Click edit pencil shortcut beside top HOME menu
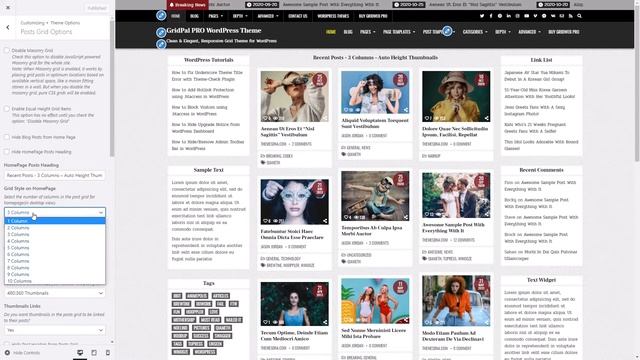This screenshot has width=640, height=360. point(161,16)
